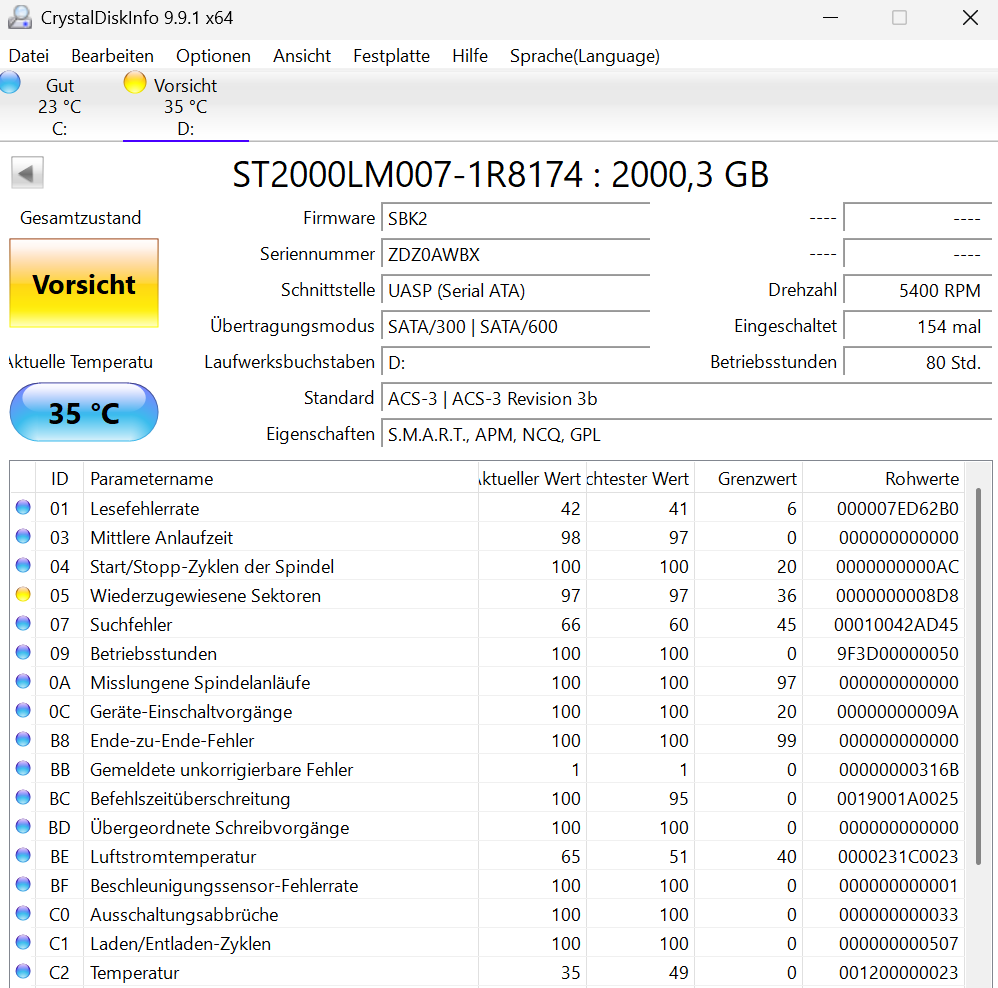Select the Lesefehlerrate parameter name
The height and width of the screenshot is (988, 998).
coord(144,509)
